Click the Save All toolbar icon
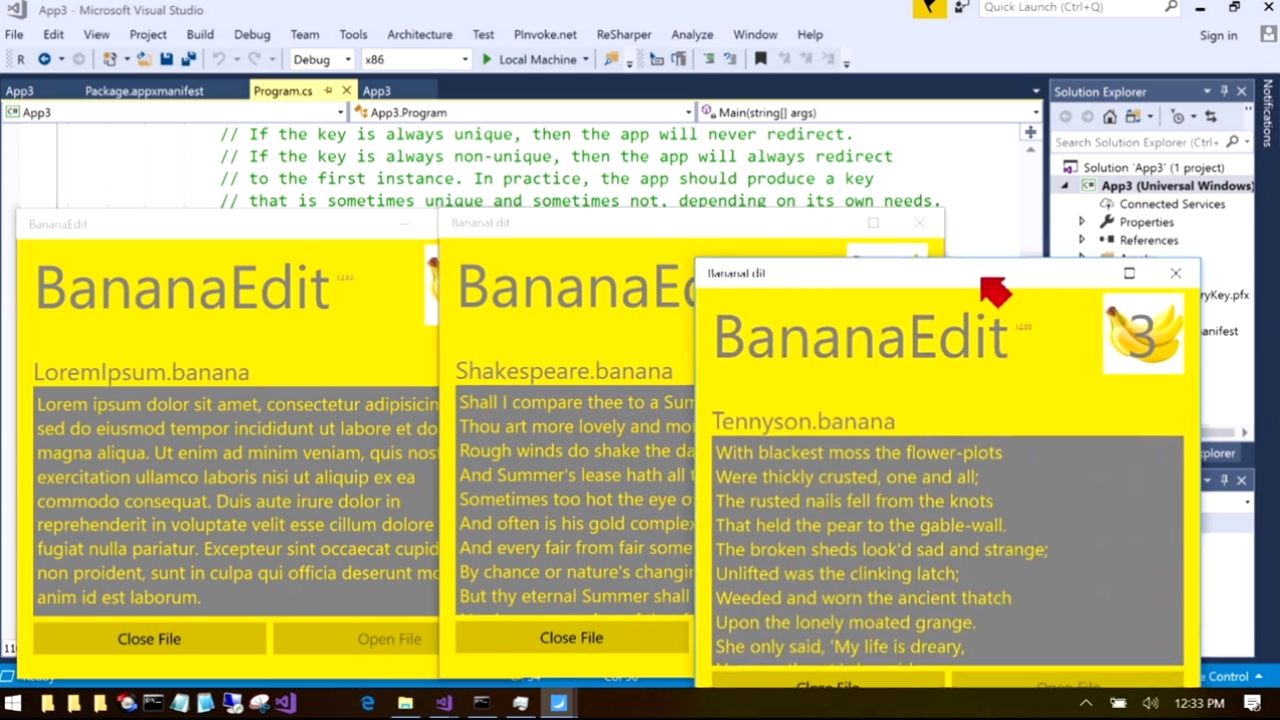 click(x=187, y=60)
